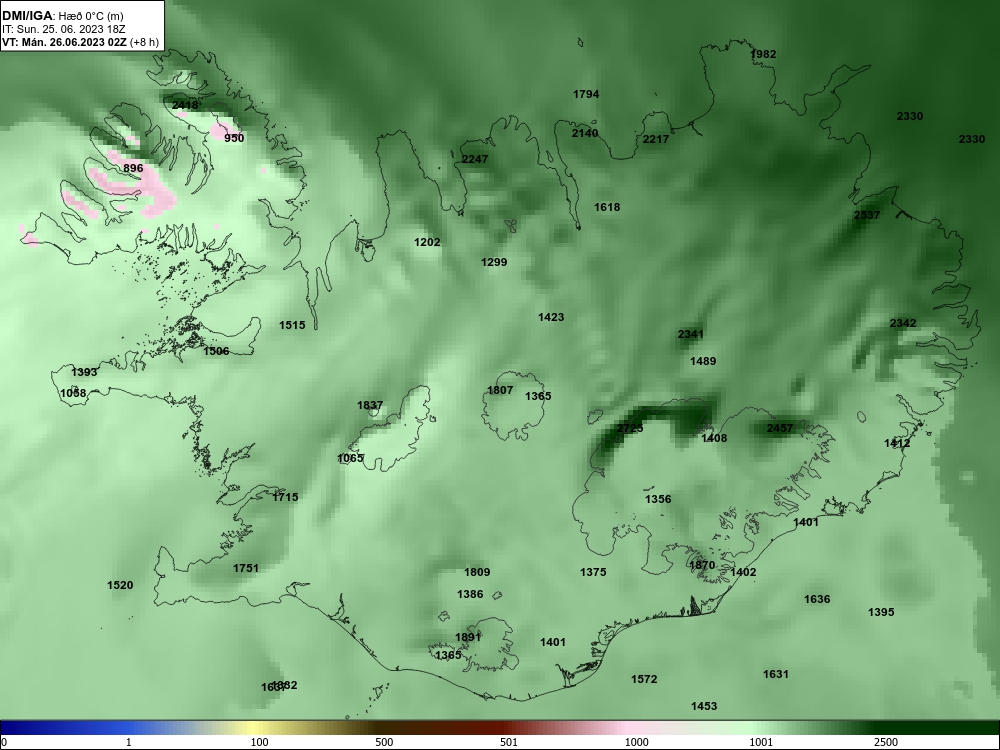Click the map value 1631
Image resolution: width=1000 pixels, height=750 pixels.
tap(776, 675)
